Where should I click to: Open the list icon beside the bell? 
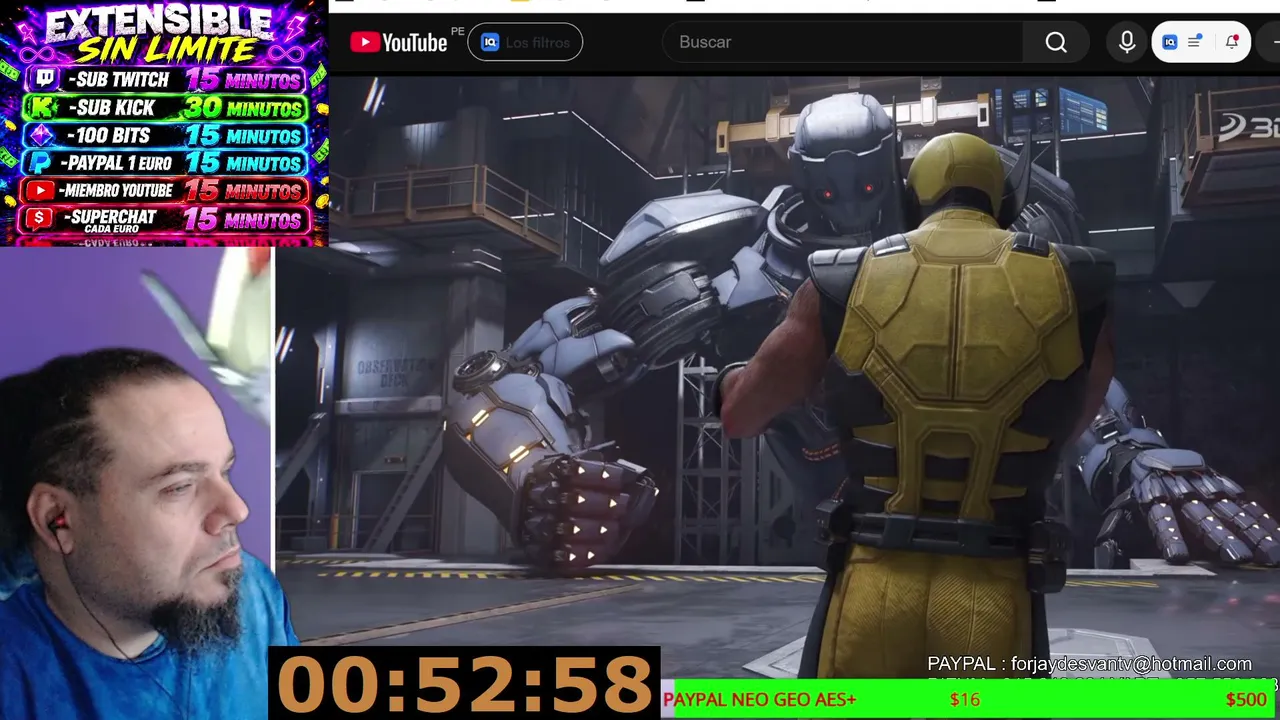(x=1195, y=42)
